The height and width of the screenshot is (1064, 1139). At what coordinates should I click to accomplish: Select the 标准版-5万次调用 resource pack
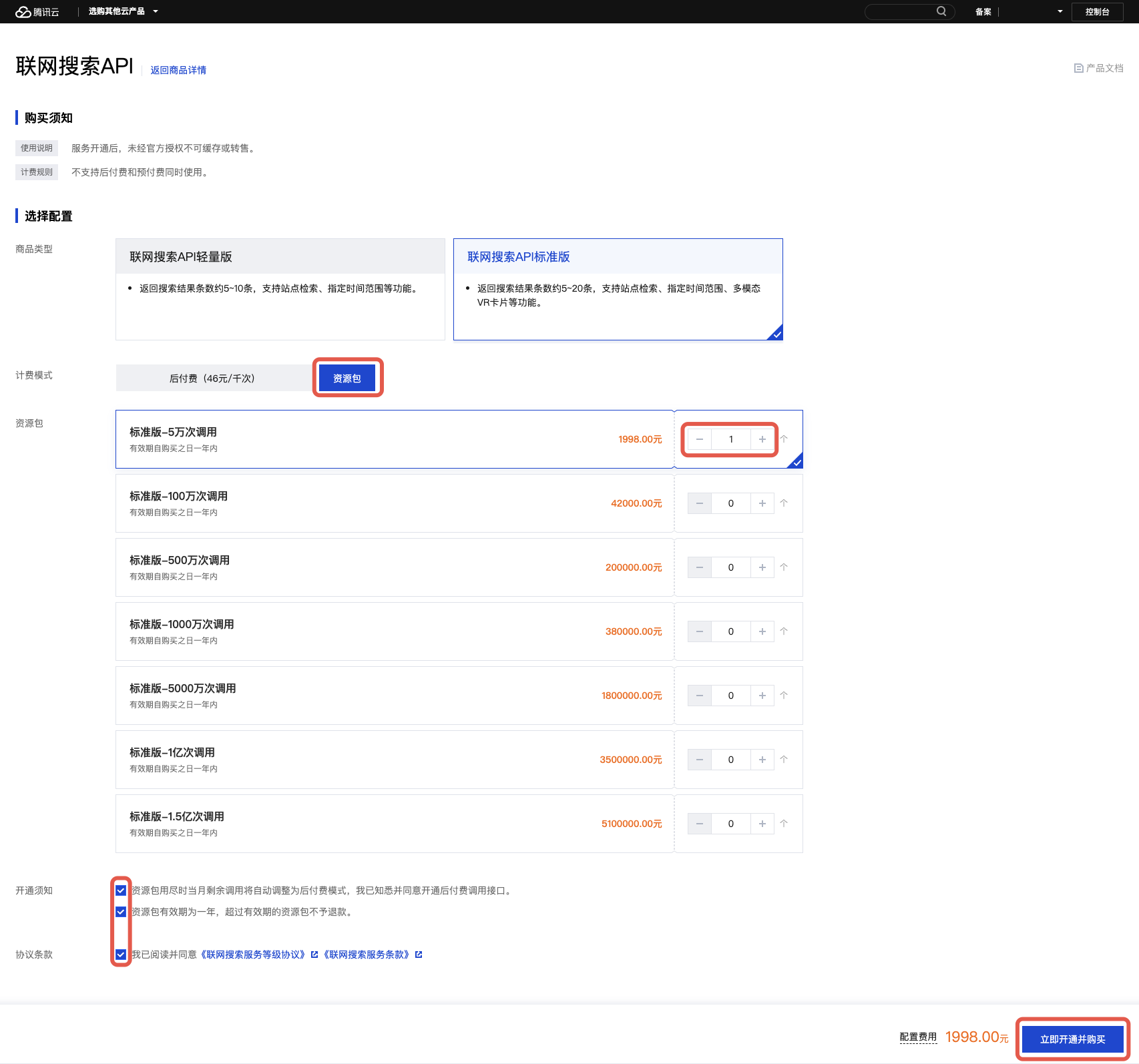(x=395, y=439)
